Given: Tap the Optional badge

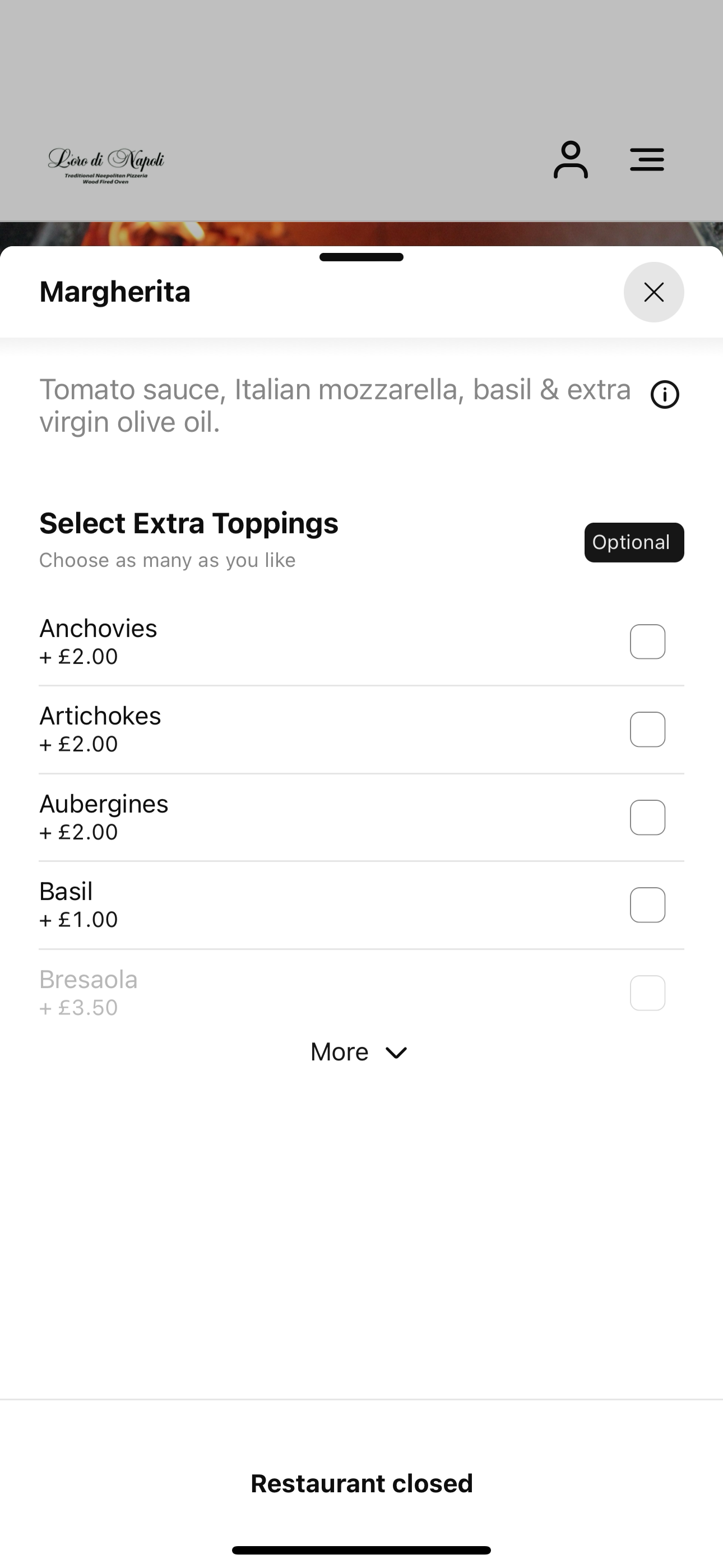Looking at the screenshot, I should pyautogui.click(x=634, y=542).
